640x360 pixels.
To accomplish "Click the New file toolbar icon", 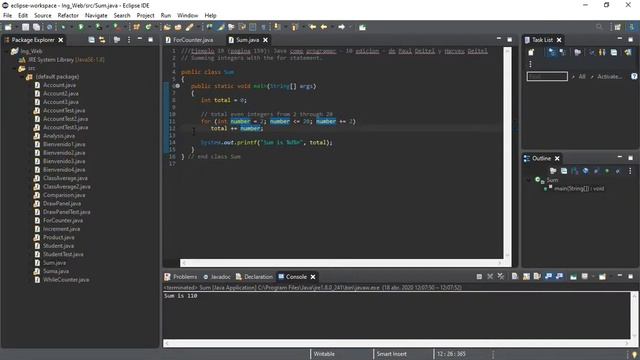I will pyautogui.click(x=8, y=27).
